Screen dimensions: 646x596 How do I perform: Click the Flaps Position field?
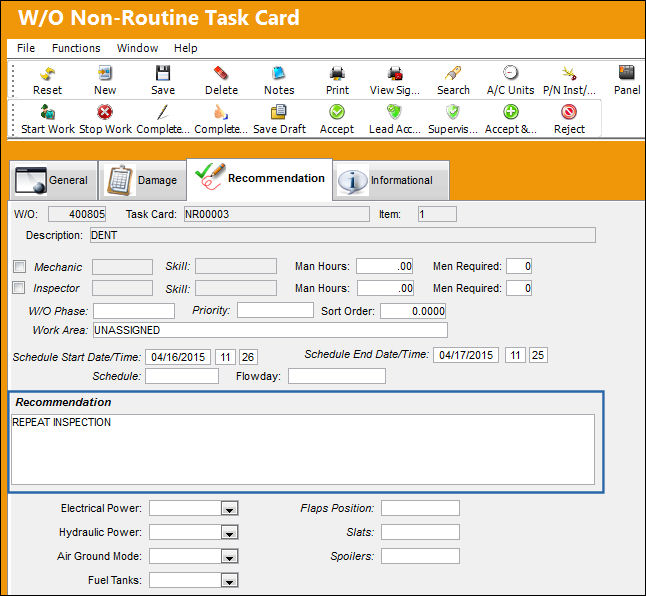click(x=420, y=508)
